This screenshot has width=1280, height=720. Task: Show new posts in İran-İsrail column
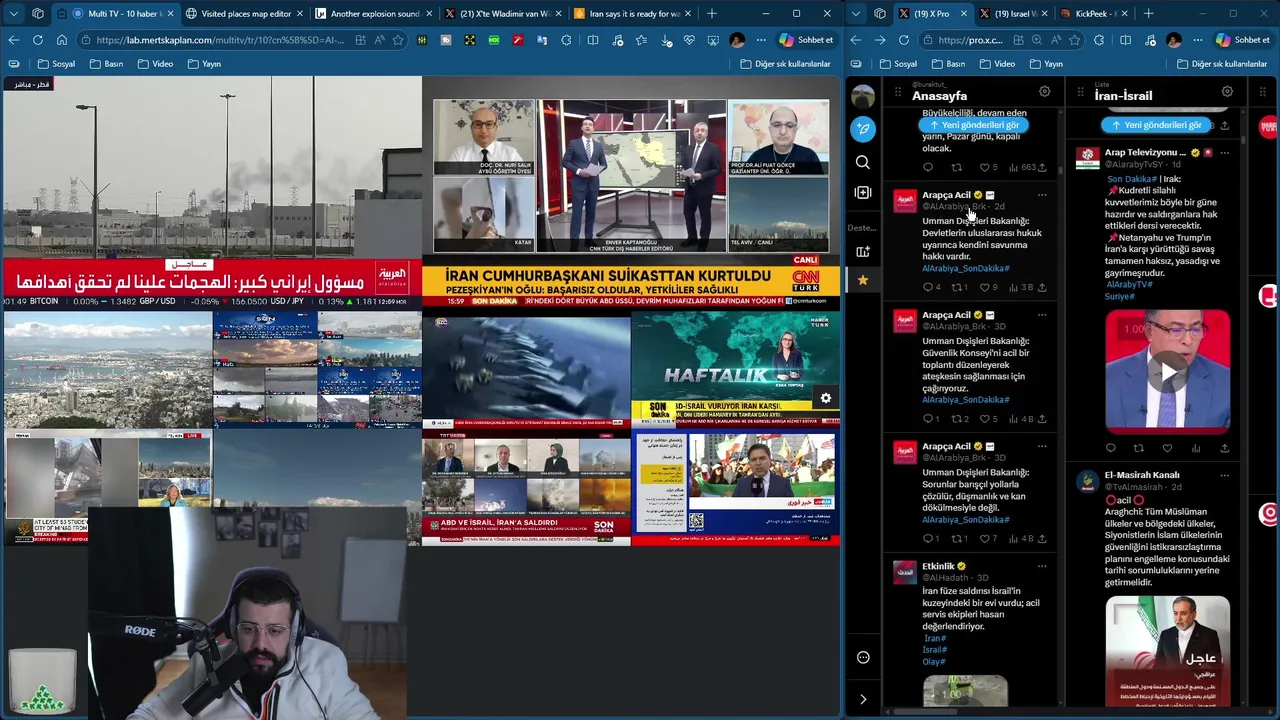[x=1157, y=125]
